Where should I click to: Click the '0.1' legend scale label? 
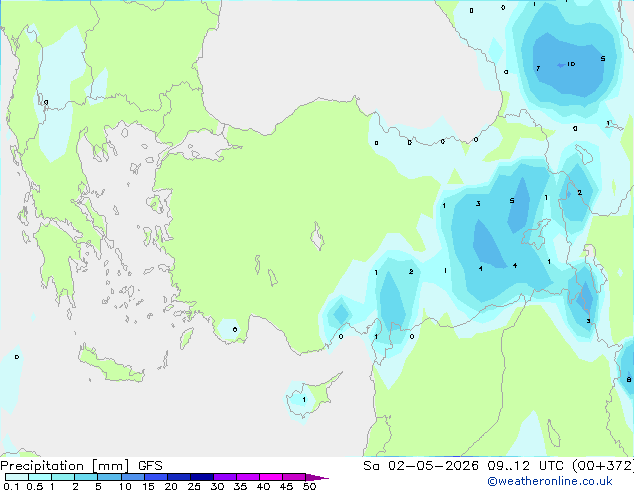click(11, 486)
